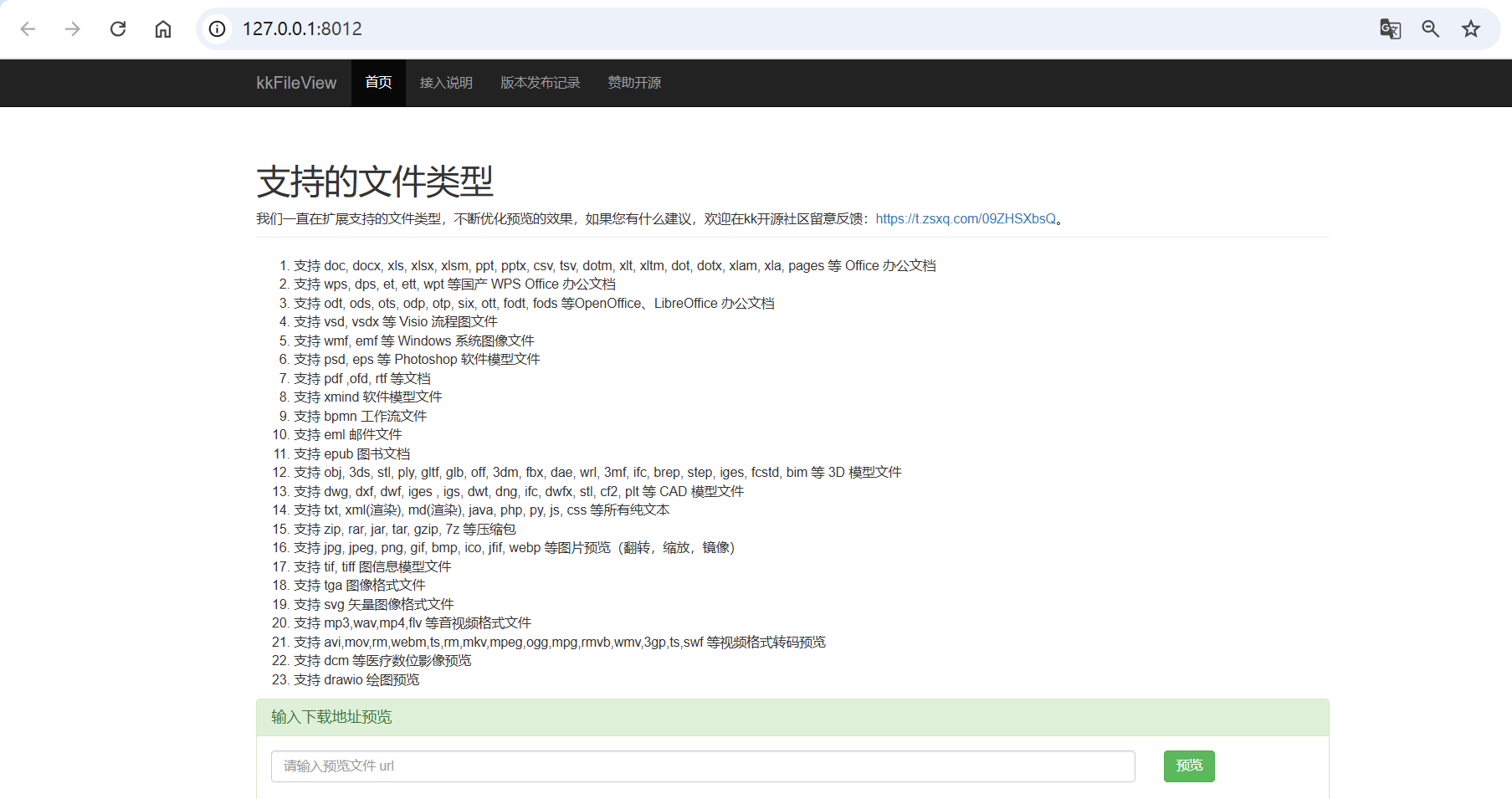Screen dimensions: 1512x799
Task: Click list item 1 about Office 办公文档
Action: 615,266
